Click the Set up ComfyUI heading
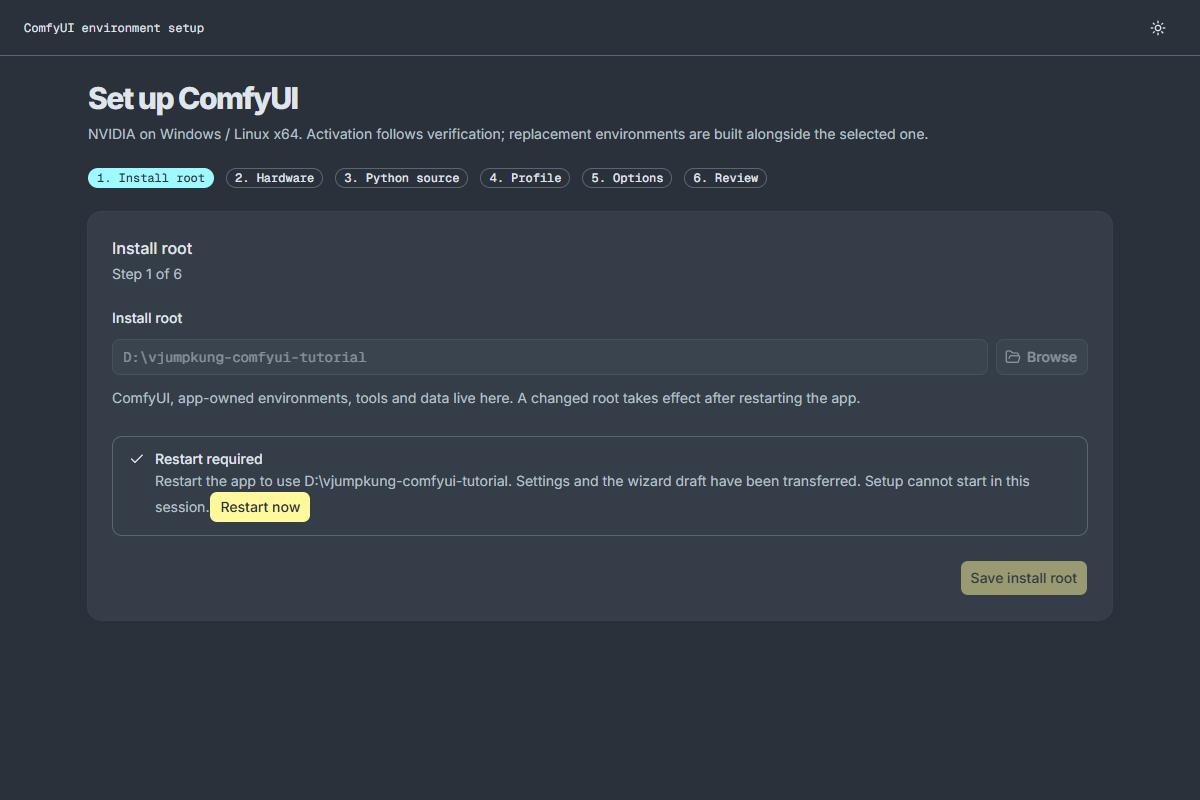The height and width of the screenshot is (800, 1200). (x=193, y=99)
